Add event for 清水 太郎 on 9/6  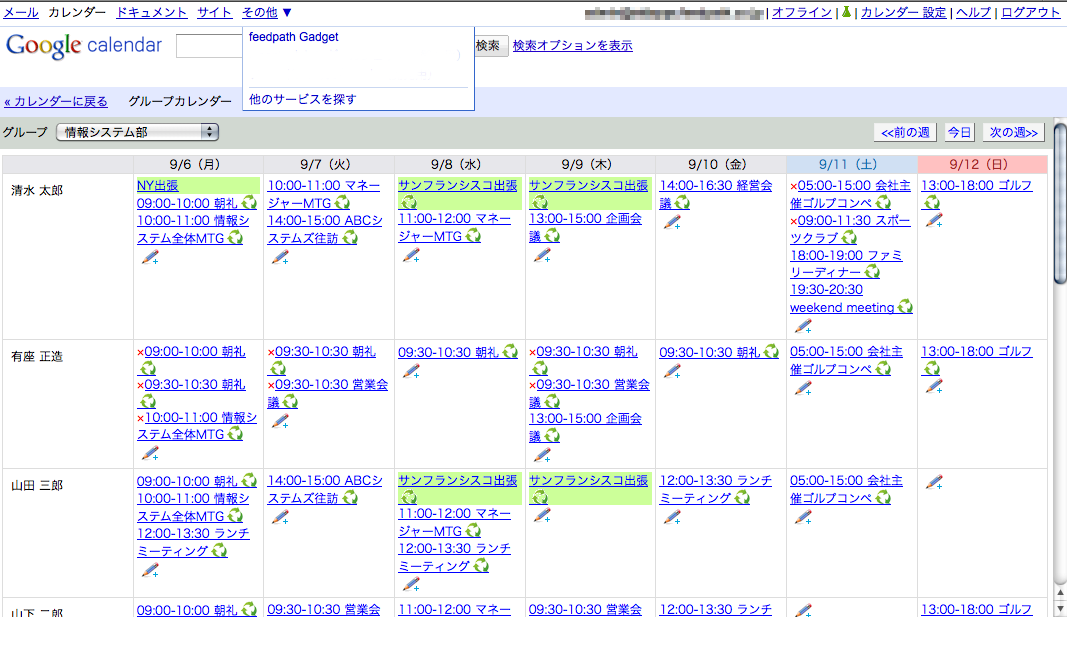[x=151, y=257]
